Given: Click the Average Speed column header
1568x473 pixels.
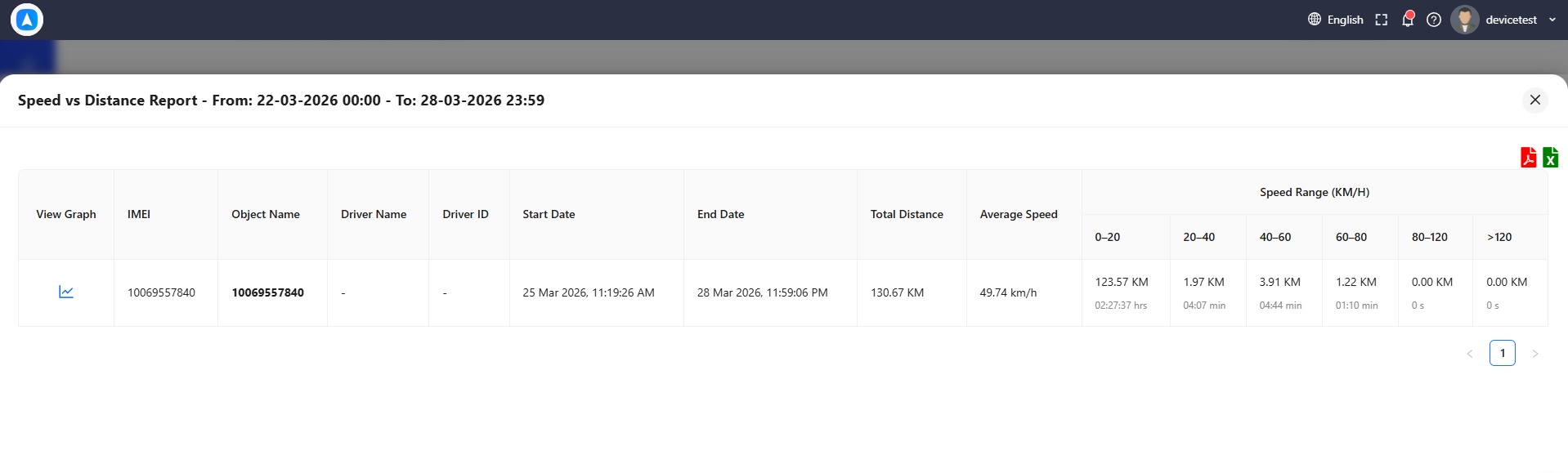Looking at the screenshot, I should pyautogui.click(x=1019, y=214).
